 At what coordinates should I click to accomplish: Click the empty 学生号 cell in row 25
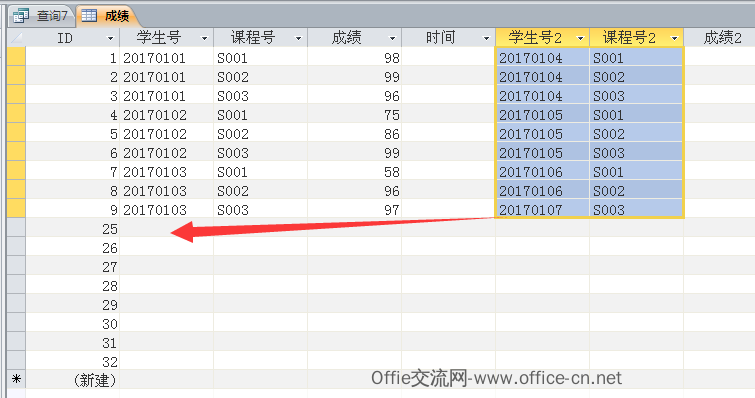pos(166,228)
